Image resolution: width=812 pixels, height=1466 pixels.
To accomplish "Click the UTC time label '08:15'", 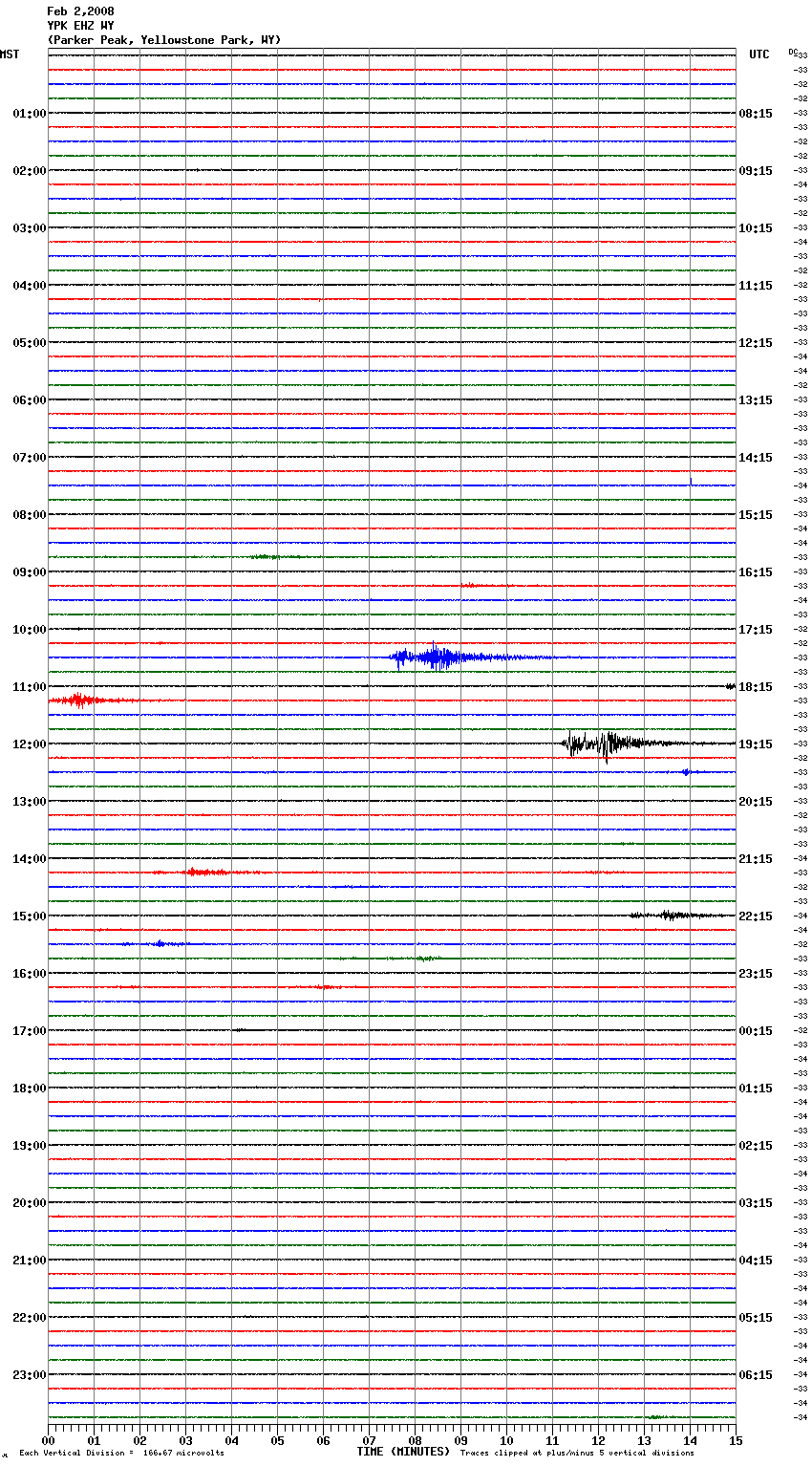I will 756,114.
